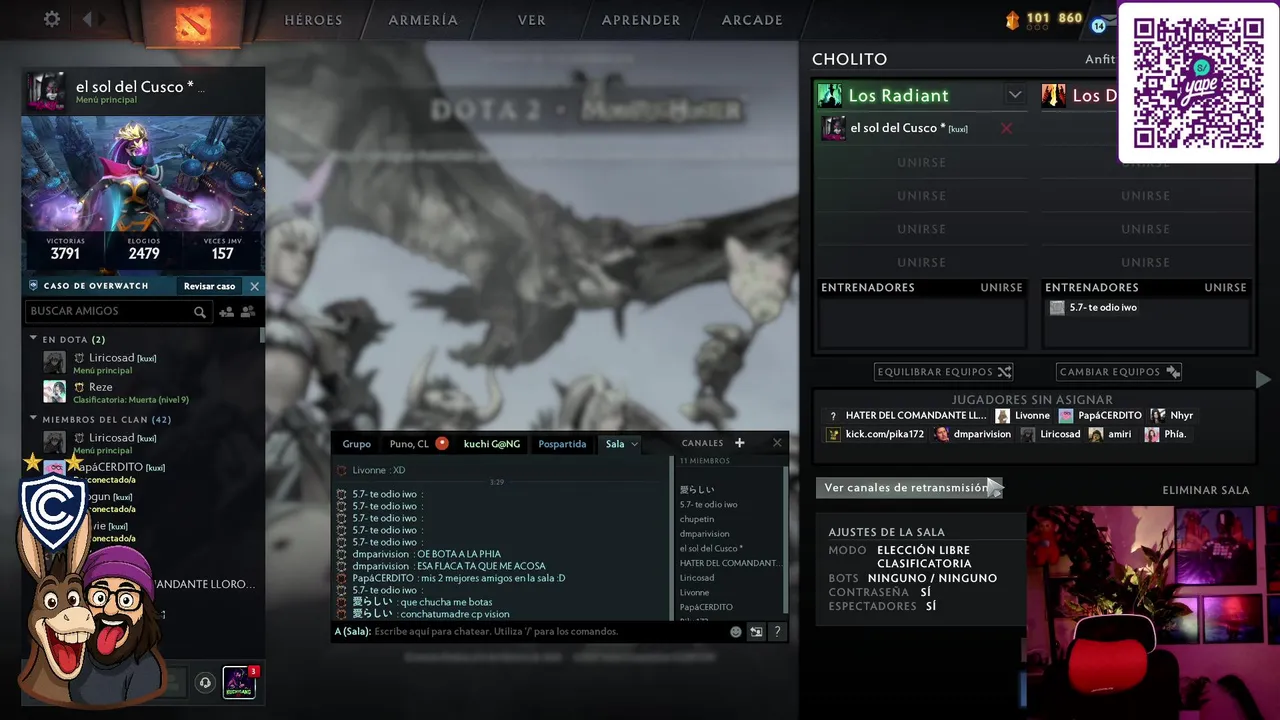Click 5.7- te odio iwo coach avatar
Screen dimensions: 1280x720
click(x=1057, y=308)
